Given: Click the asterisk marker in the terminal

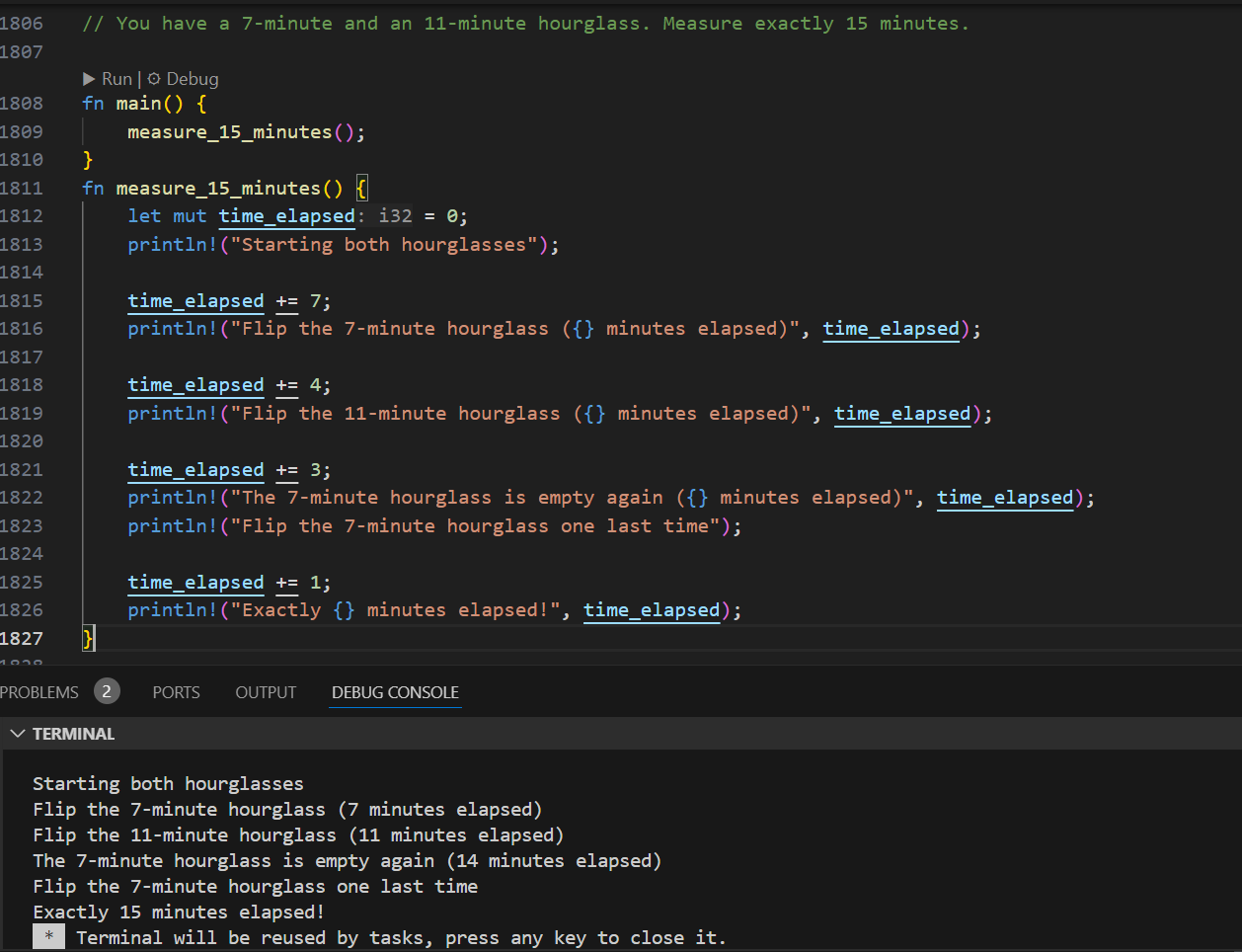Looking at the screenshot, I should coord(48,937).
